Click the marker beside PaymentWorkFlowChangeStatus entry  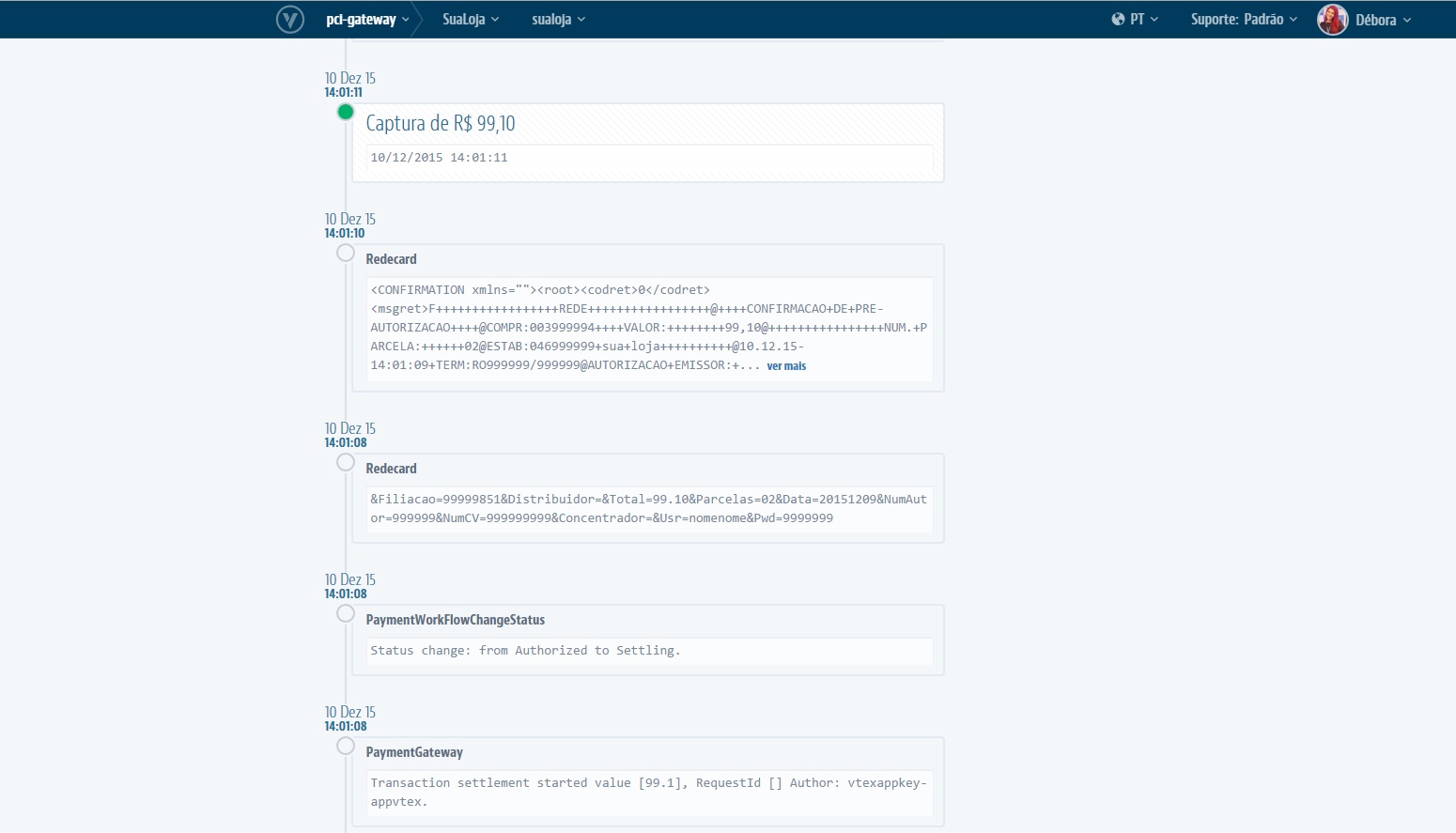345,613
